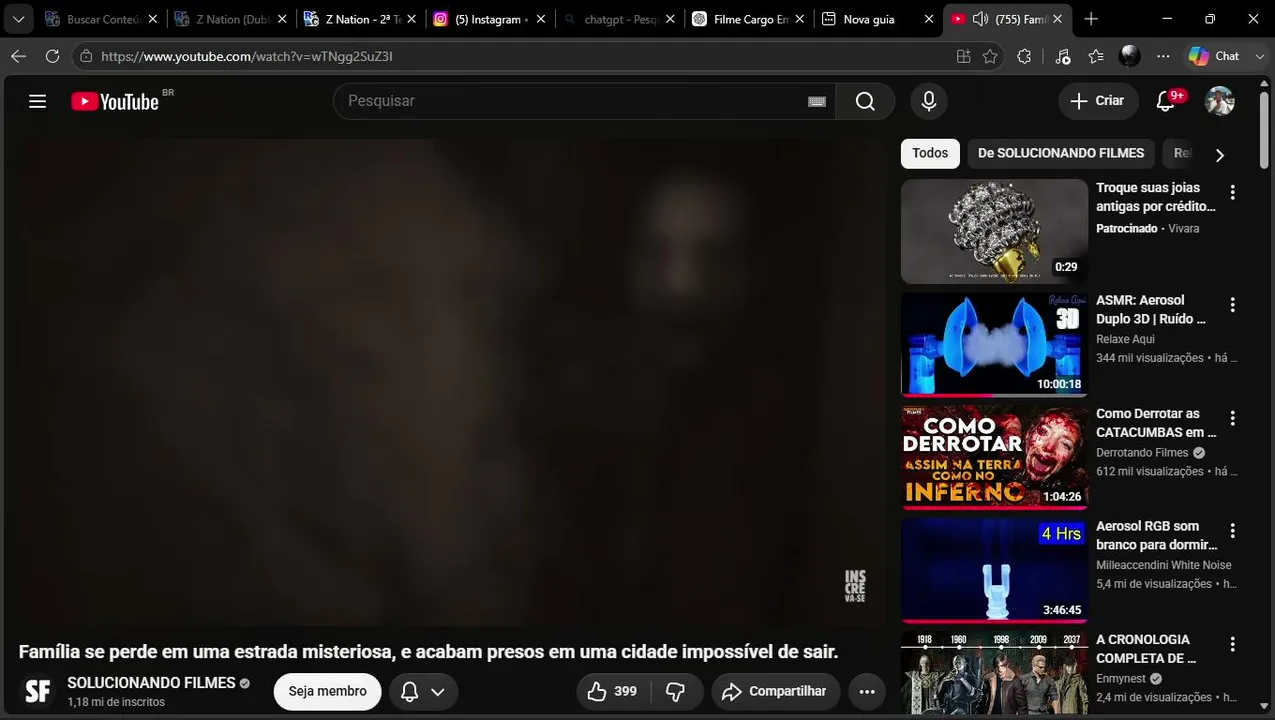
Task: Open options for A CRONOLOGIA COMPLETA video
Action: tap(1233, 644)
